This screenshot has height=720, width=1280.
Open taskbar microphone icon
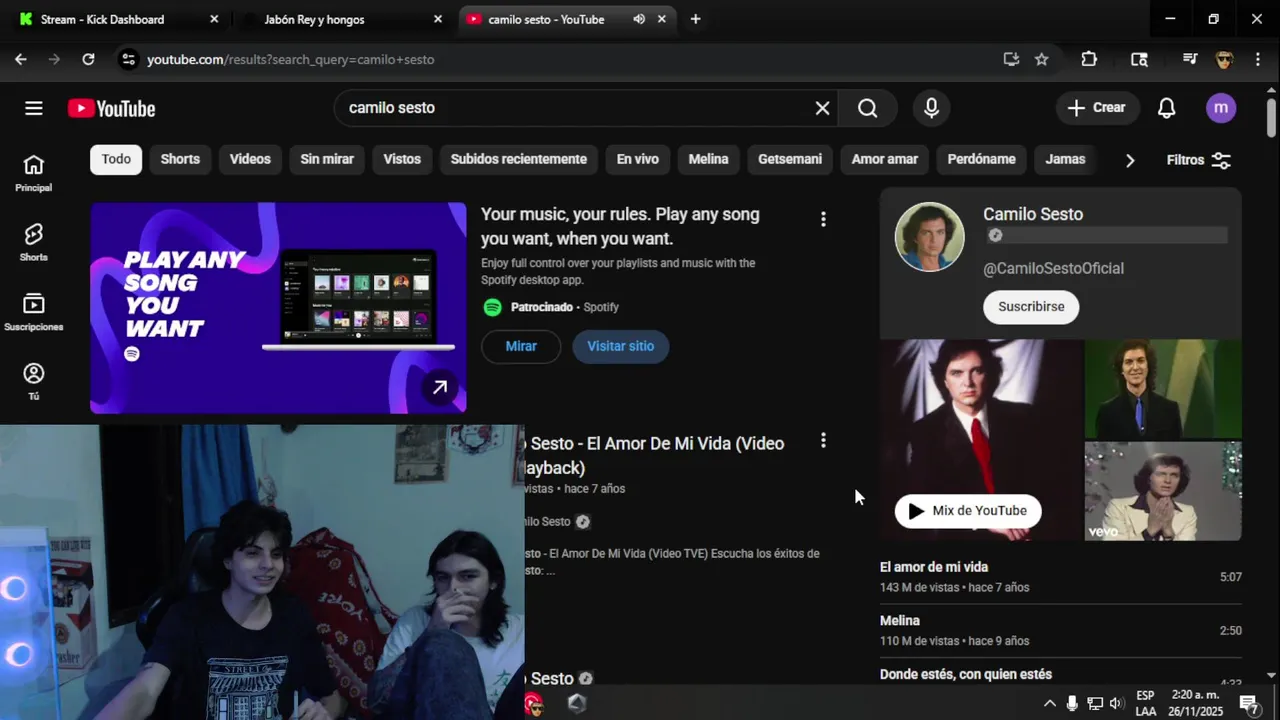tap(1072, 703)
